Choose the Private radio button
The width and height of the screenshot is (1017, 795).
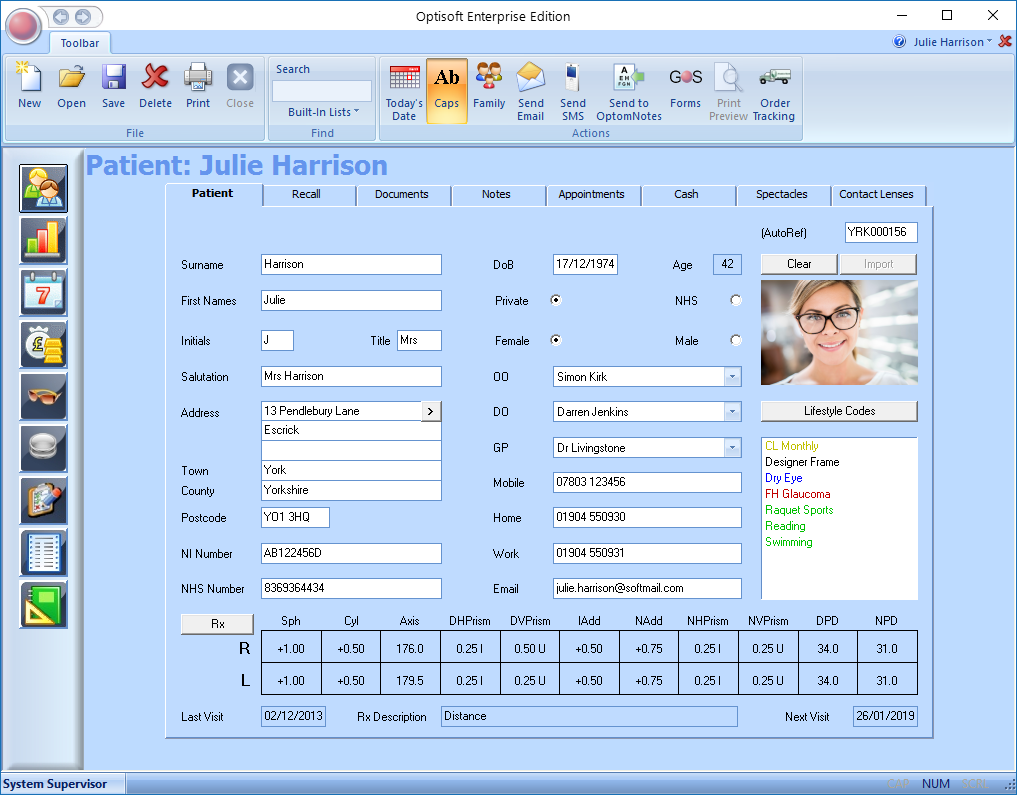556,300
